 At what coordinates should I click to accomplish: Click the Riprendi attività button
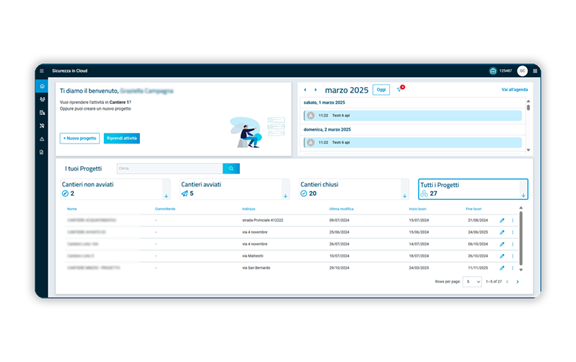click(122, 138)
